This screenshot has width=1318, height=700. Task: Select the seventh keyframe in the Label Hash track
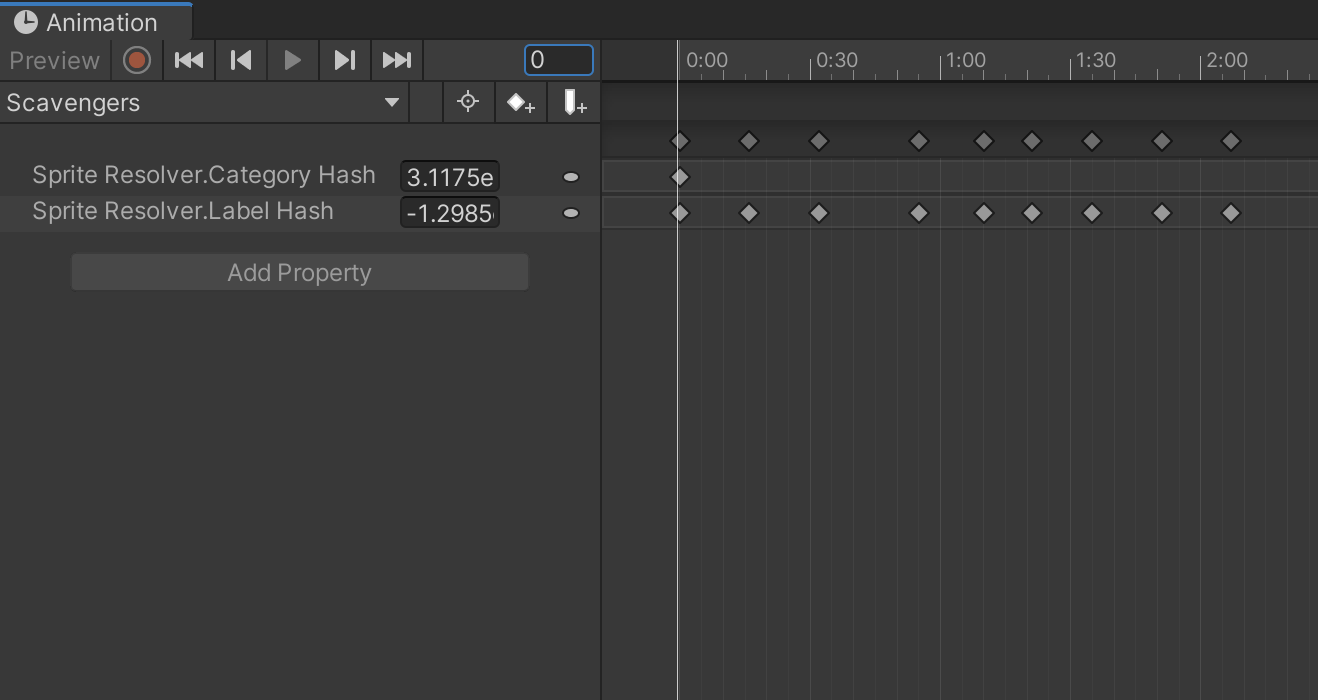tap(1092, 213)
